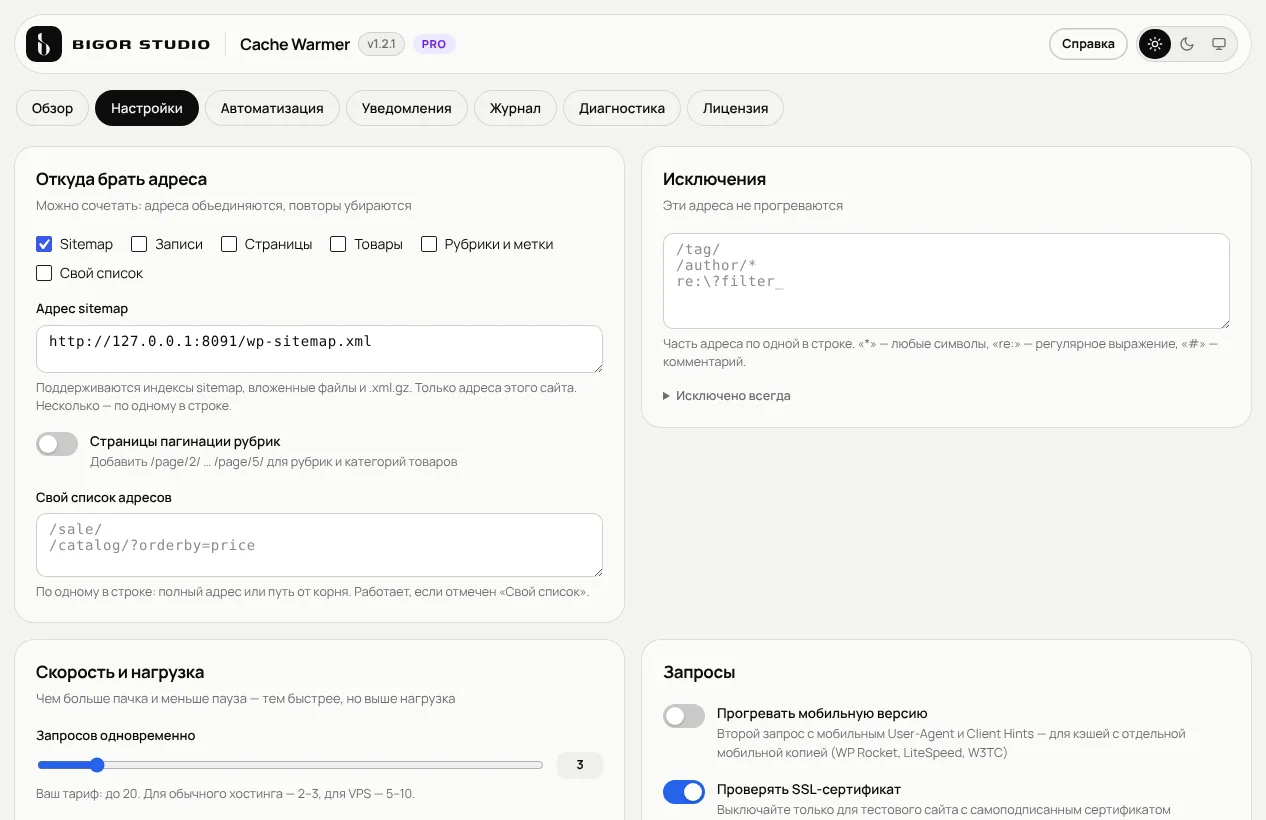The image size is (1266, 820).
Task: Enable the Товары checkbox
Action: (338, 244)
